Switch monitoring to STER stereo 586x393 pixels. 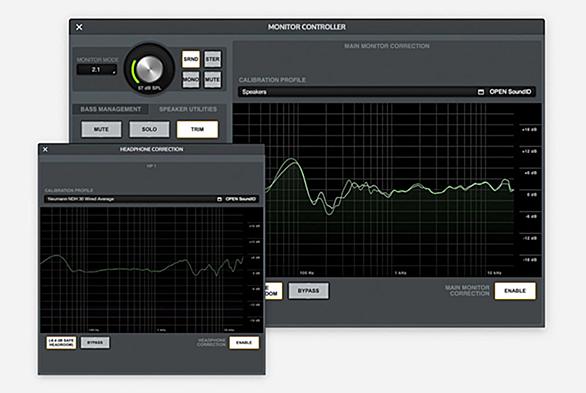click(x=213, y=59)
